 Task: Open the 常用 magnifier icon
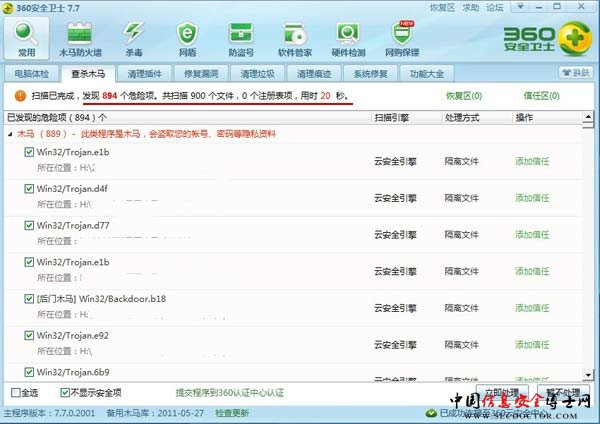26,38
